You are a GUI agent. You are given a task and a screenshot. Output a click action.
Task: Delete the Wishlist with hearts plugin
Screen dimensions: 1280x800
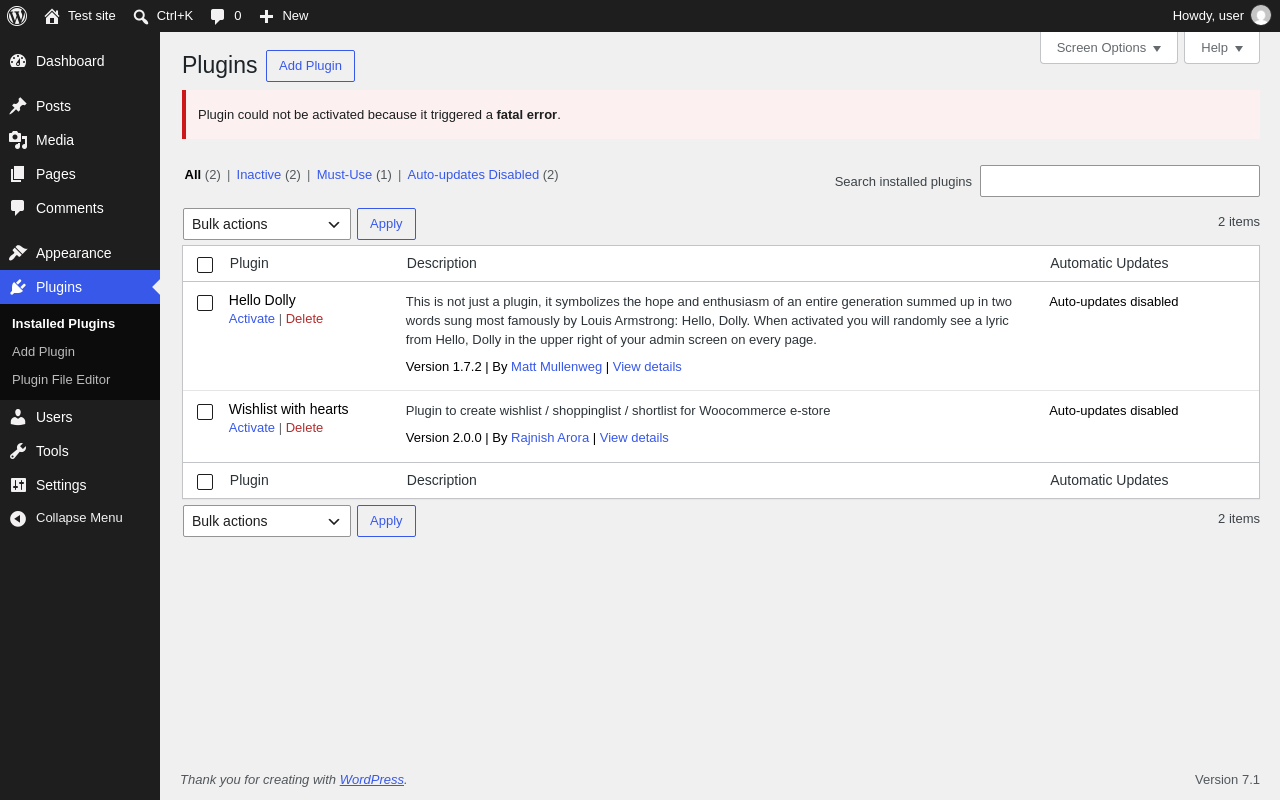click(x=304, y=428)
